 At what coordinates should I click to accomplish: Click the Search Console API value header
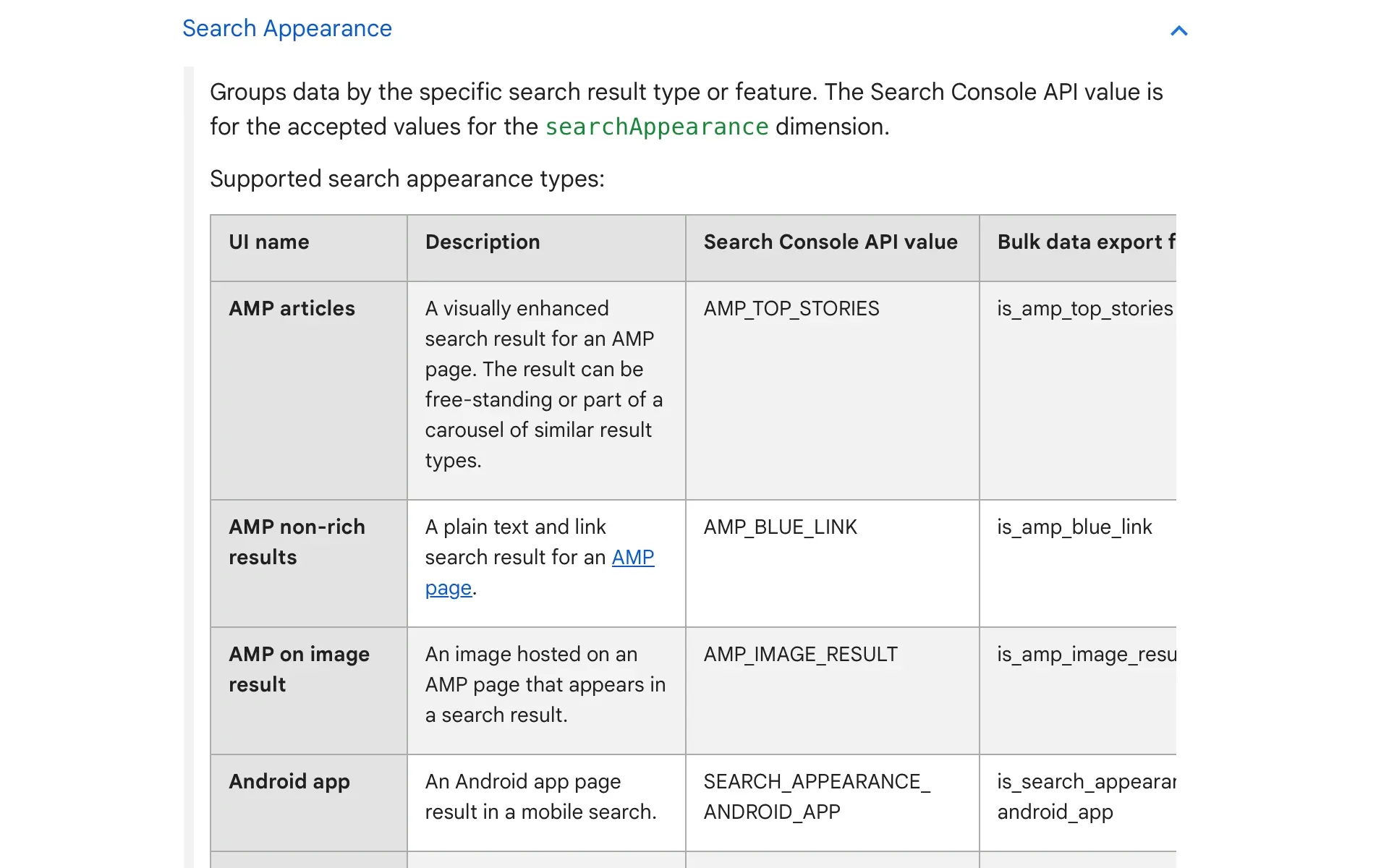point(830,242)
